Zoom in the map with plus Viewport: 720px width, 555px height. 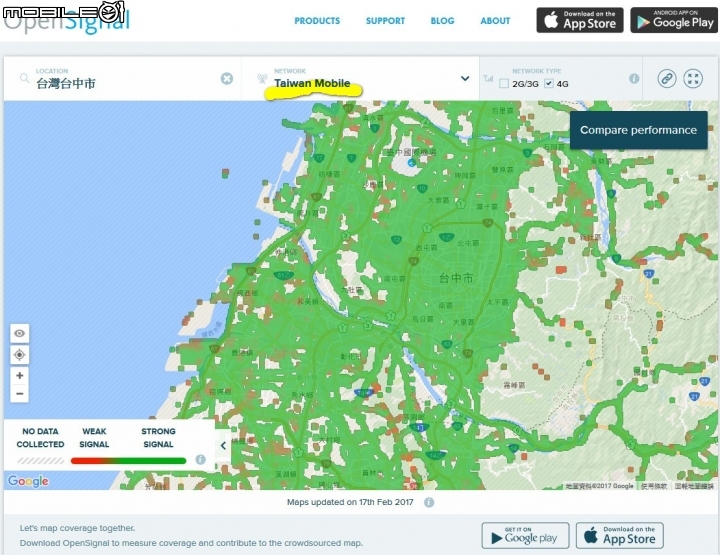tap(19, 376)
